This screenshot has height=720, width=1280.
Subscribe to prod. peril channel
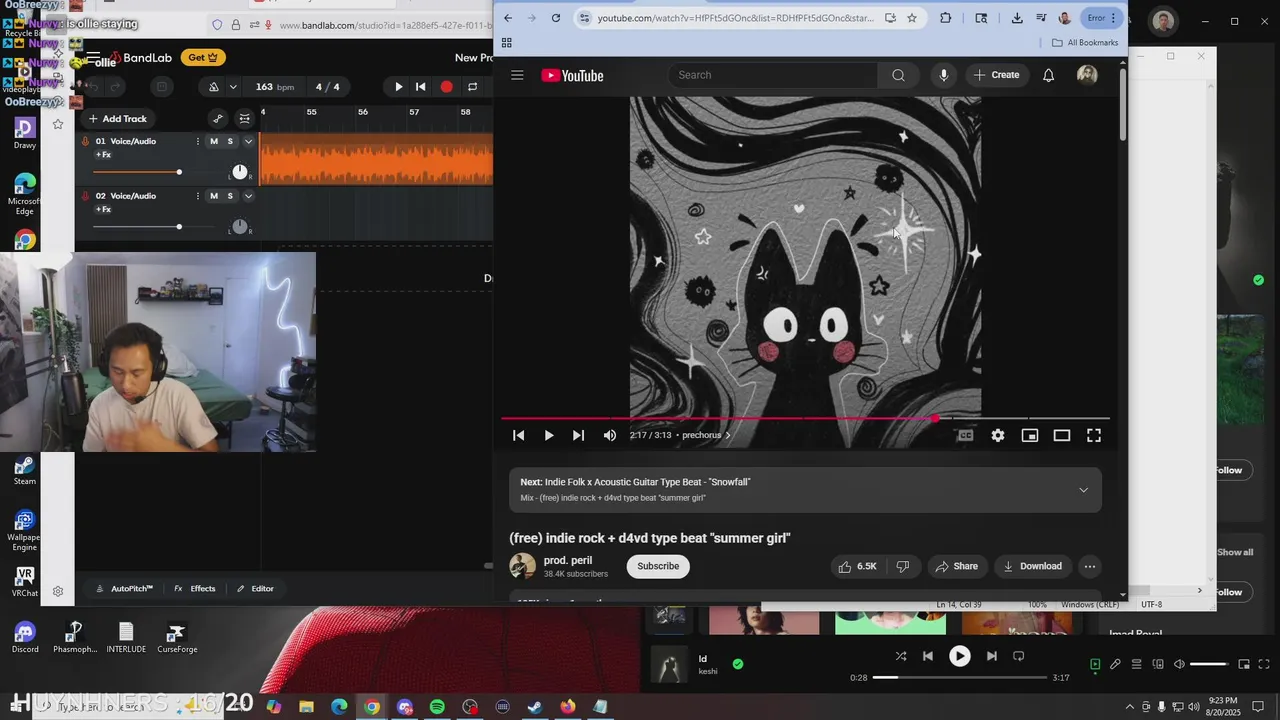click(x=658, y=566)
